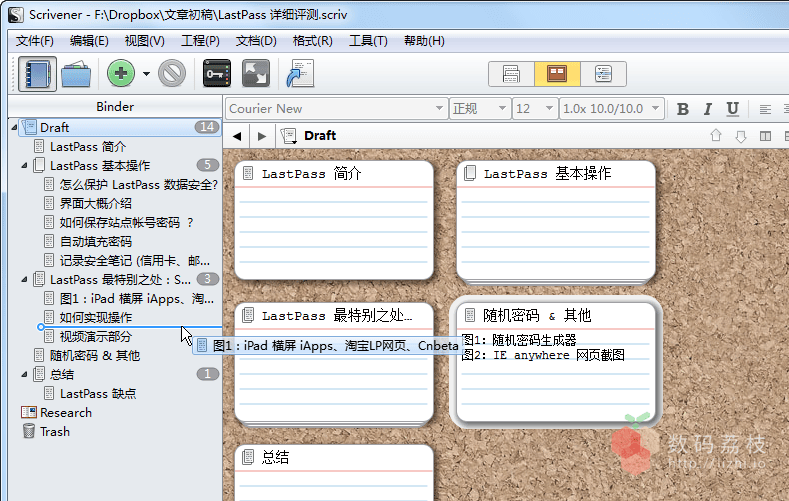Navigate forward in editor history
Screen dimensions: 789x501
coord(262,136)
